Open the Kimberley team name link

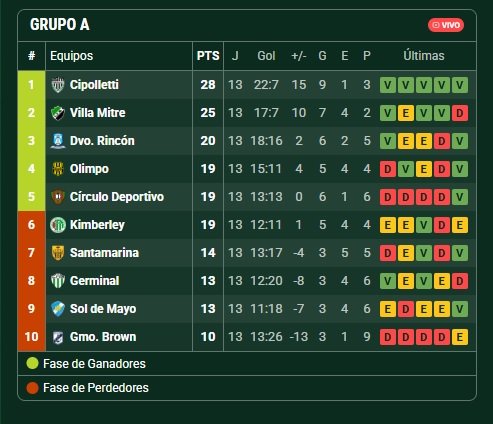tap(97, 225)
